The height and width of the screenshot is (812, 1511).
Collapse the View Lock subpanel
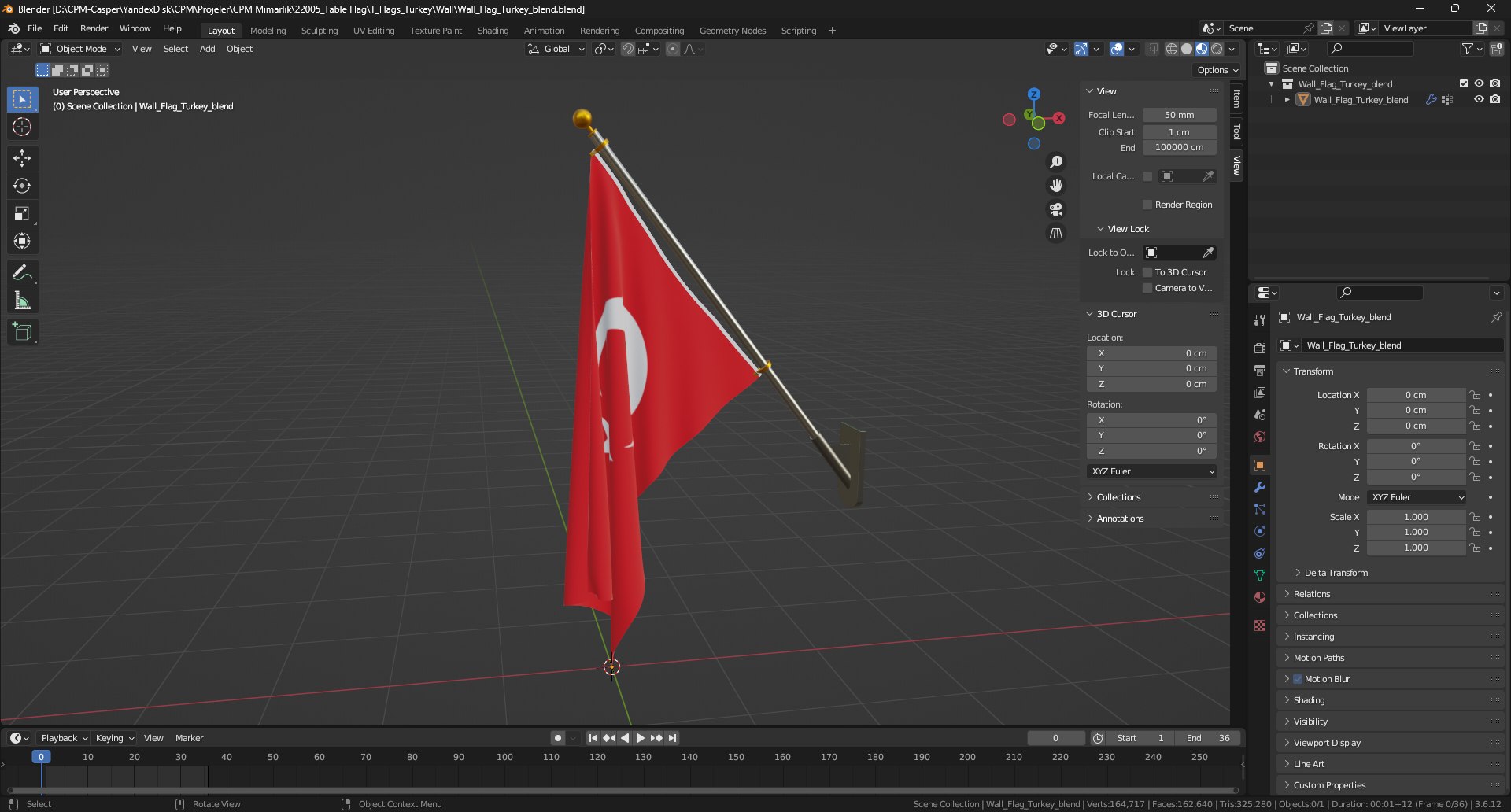pos(1128,229)
